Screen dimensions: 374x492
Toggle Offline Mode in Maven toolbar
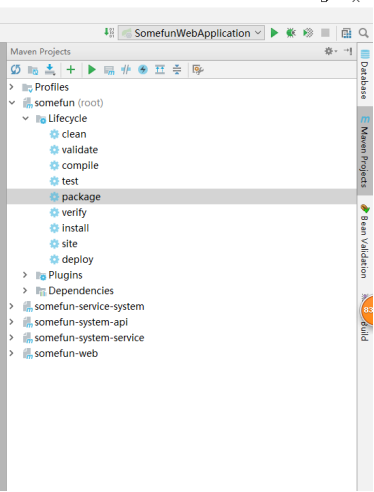tap(126, 70)
